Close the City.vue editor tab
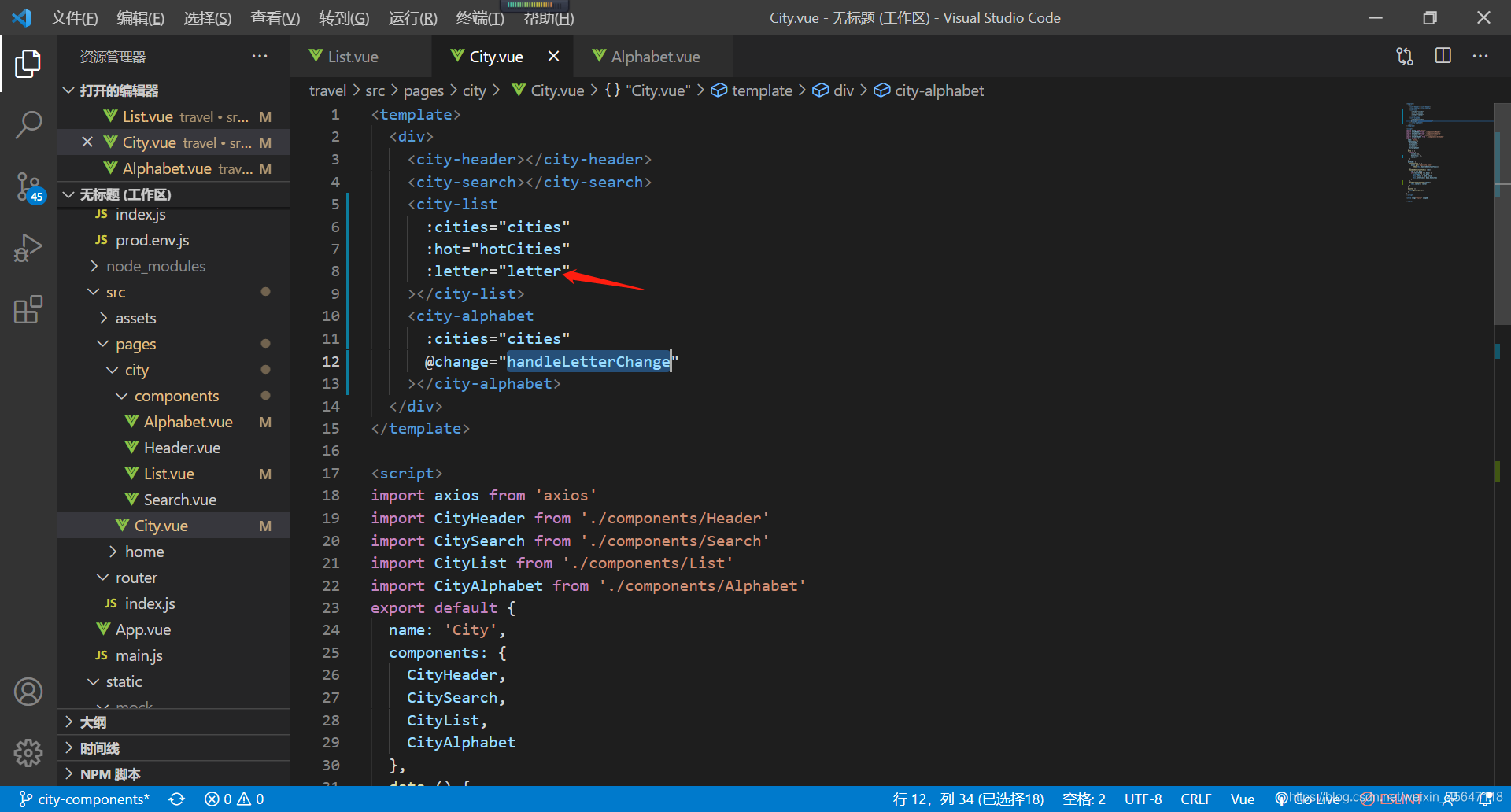 coord(553,57)
